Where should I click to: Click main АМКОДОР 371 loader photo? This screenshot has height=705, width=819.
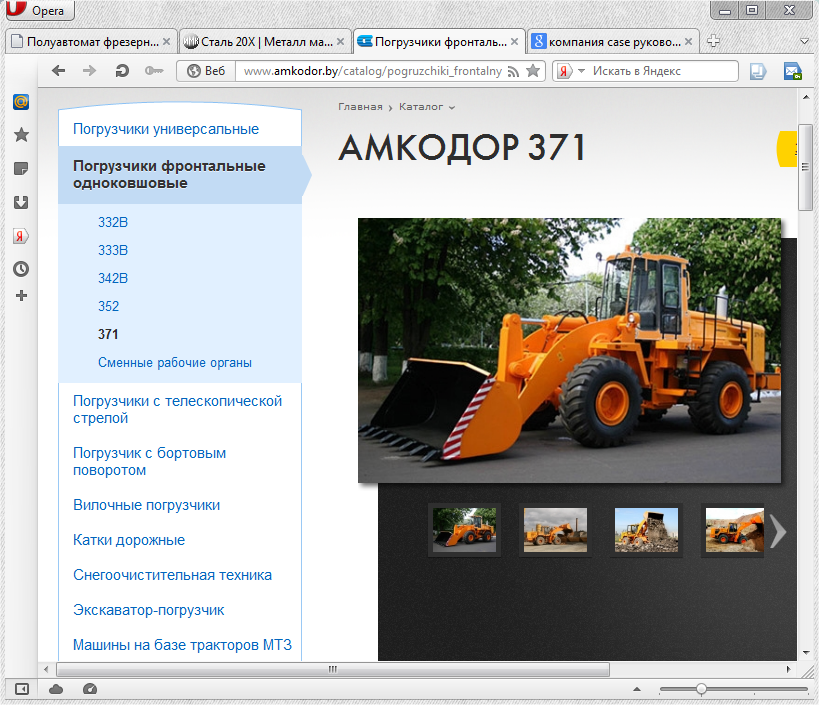coord(569,350)
